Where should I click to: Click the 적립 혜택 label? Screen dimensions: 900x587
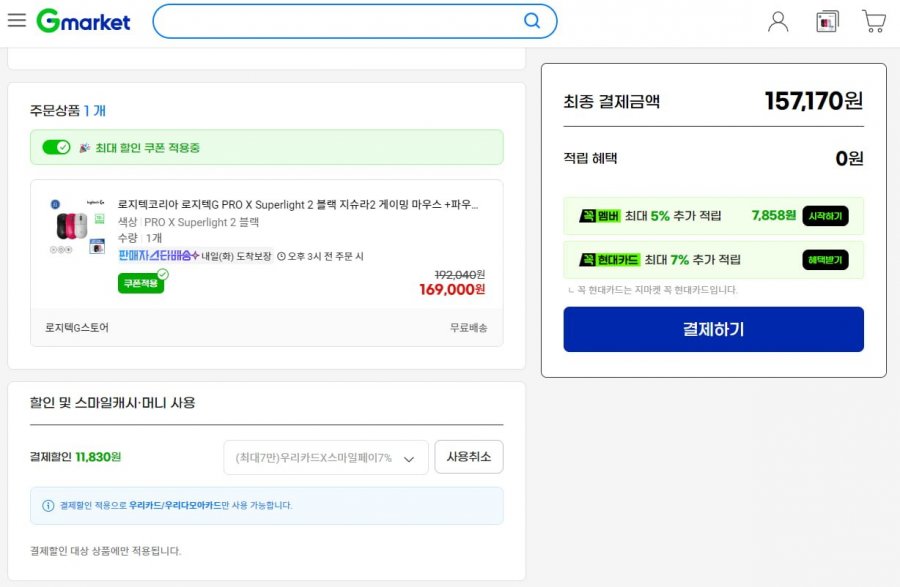pyautogui.click(x=590, y=158)
